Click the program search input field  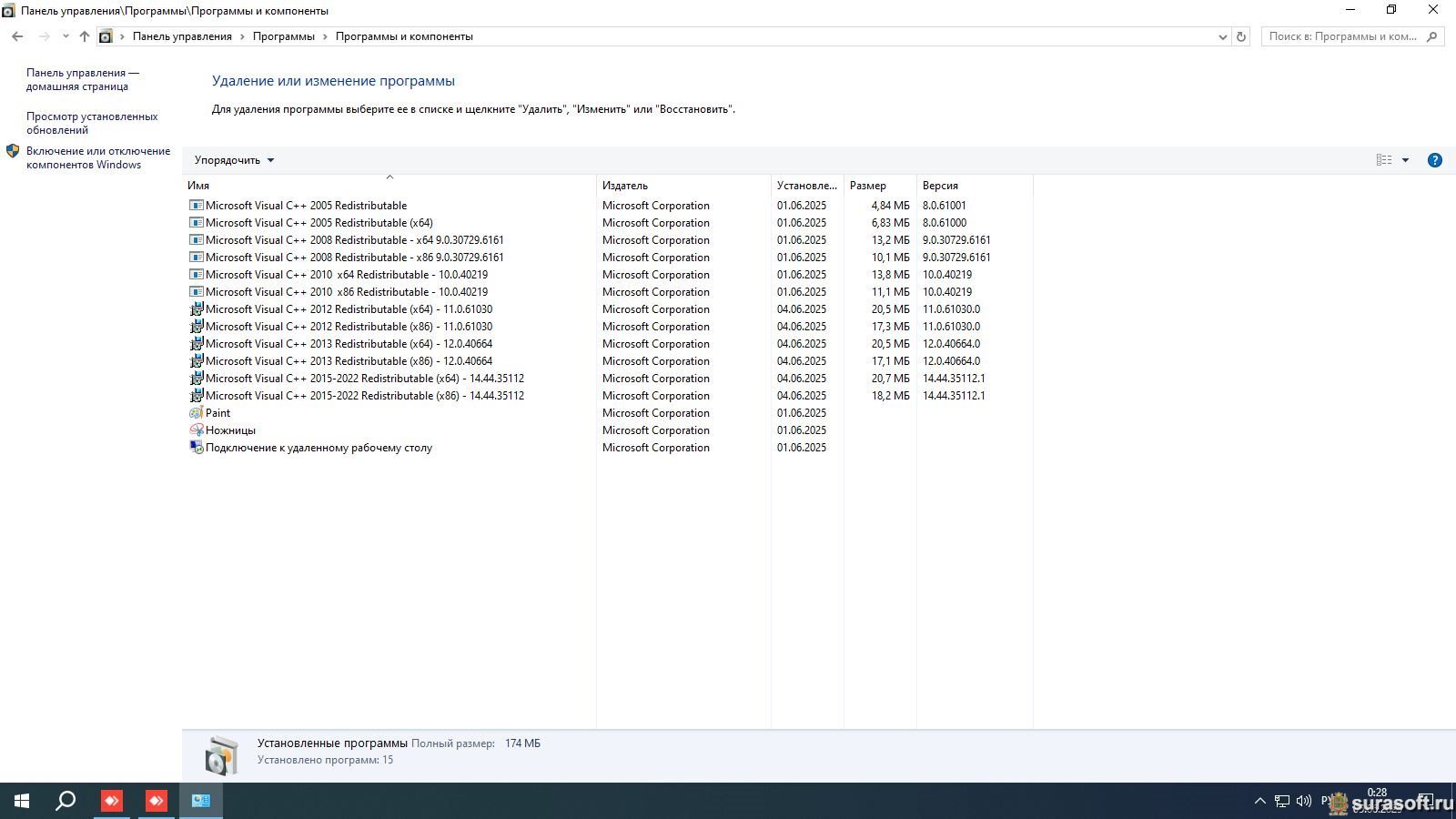[1343, 36]
